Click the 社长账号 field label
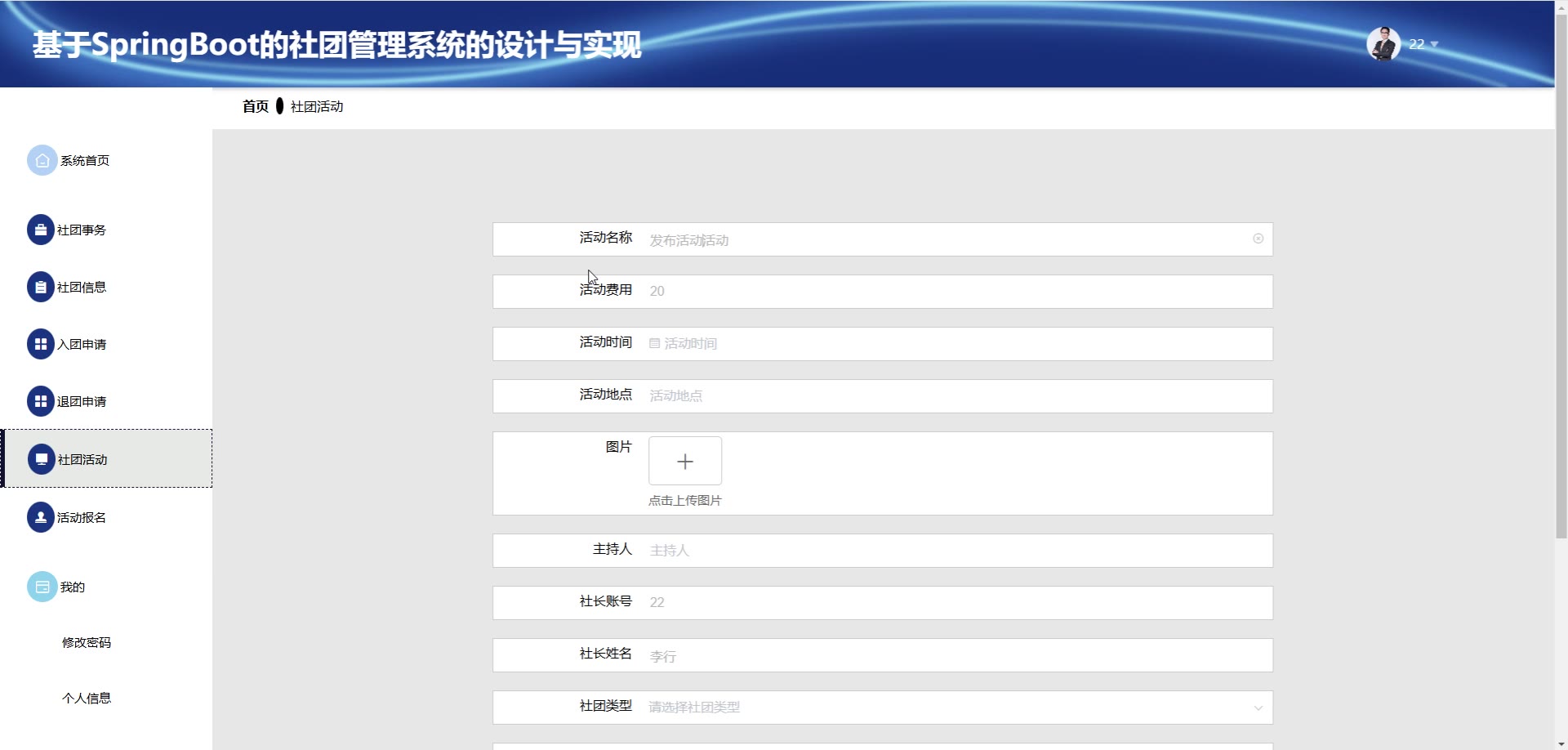 click(606, 601)
